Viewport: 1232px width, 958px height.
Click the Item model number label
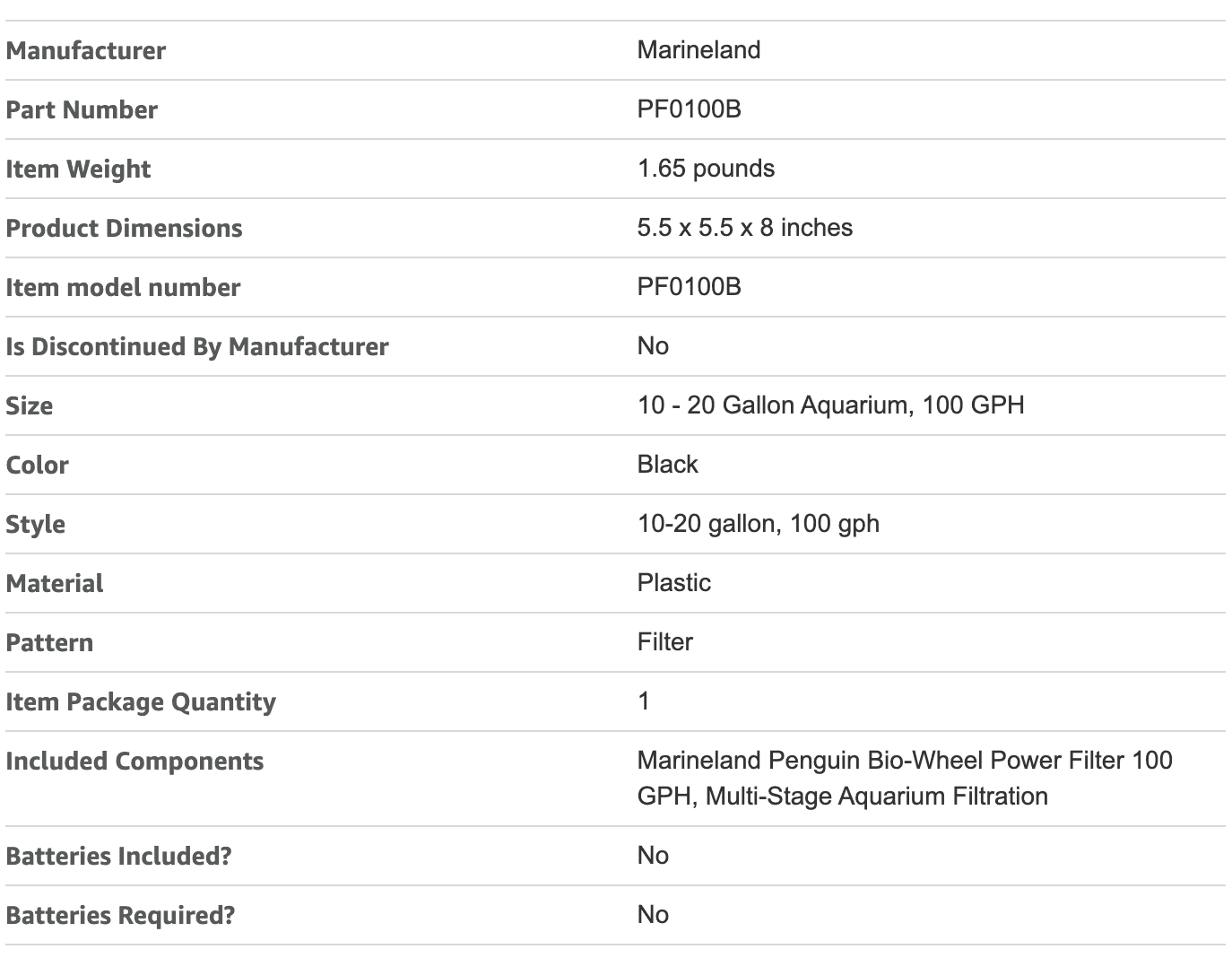click(123, 287)
